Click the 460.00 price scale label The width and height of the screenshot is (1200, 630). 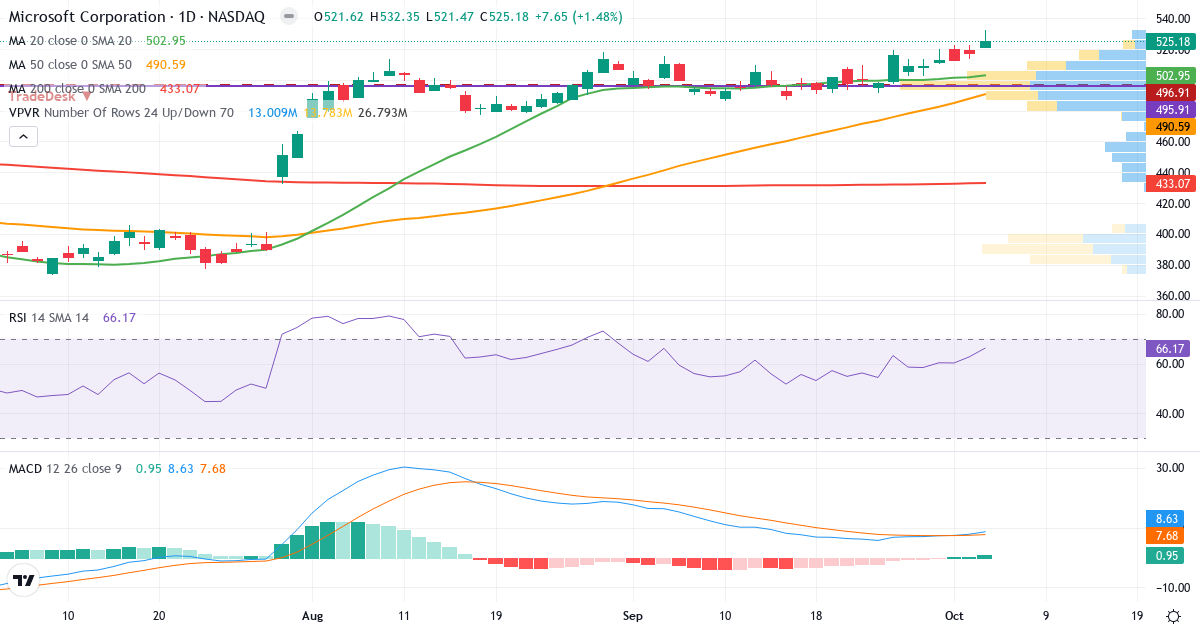pyautogui.click(x=1172, y=142)
